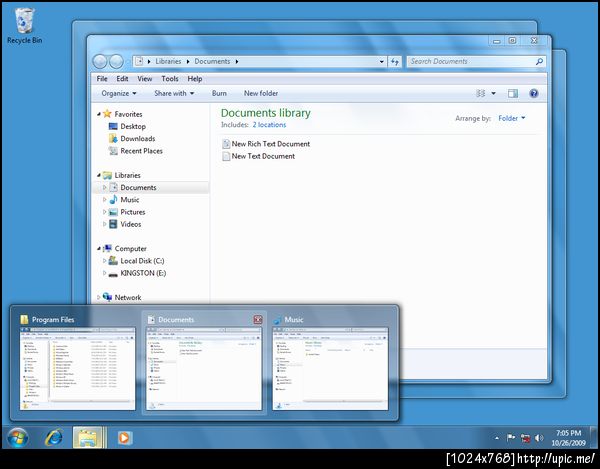
Task: Expand the Documents library arrow
Action: point(104,187)
